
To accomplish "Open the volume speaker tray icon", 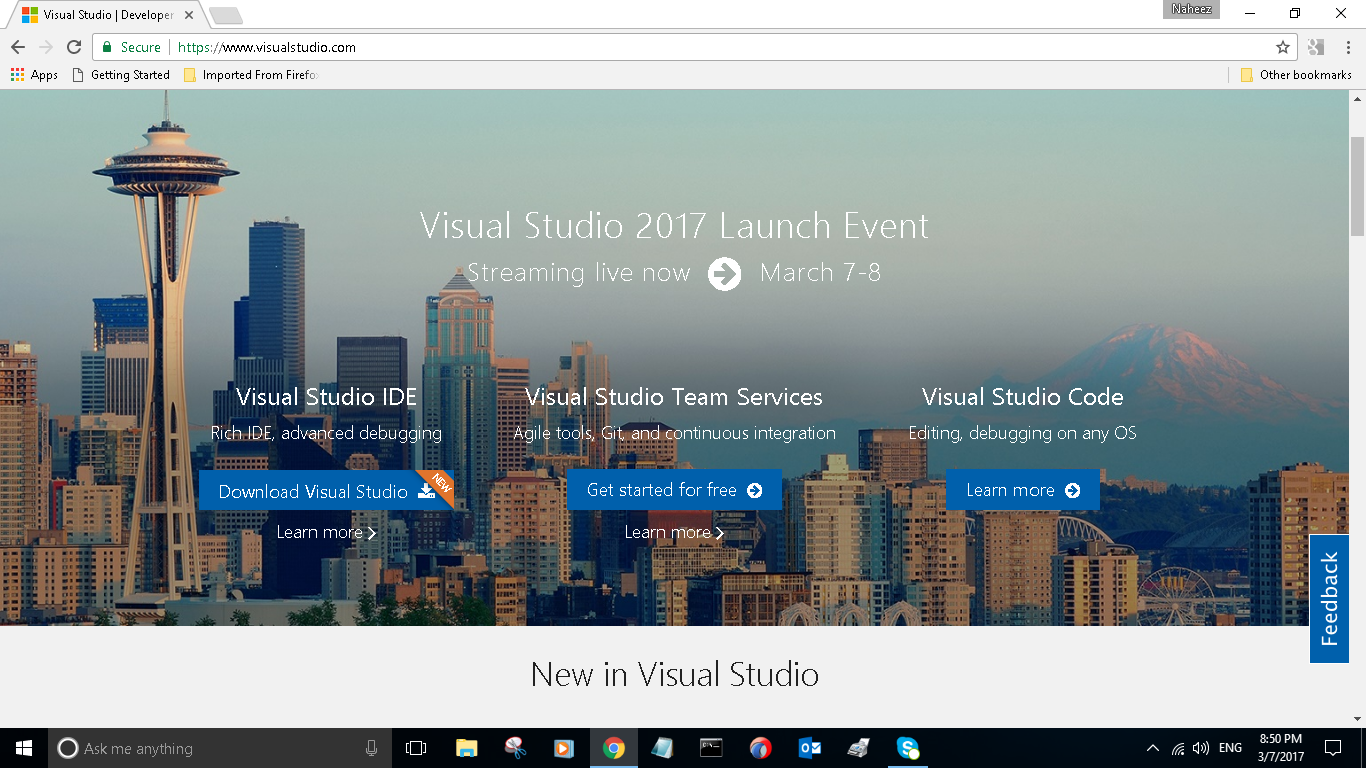I will [1201, 748].
